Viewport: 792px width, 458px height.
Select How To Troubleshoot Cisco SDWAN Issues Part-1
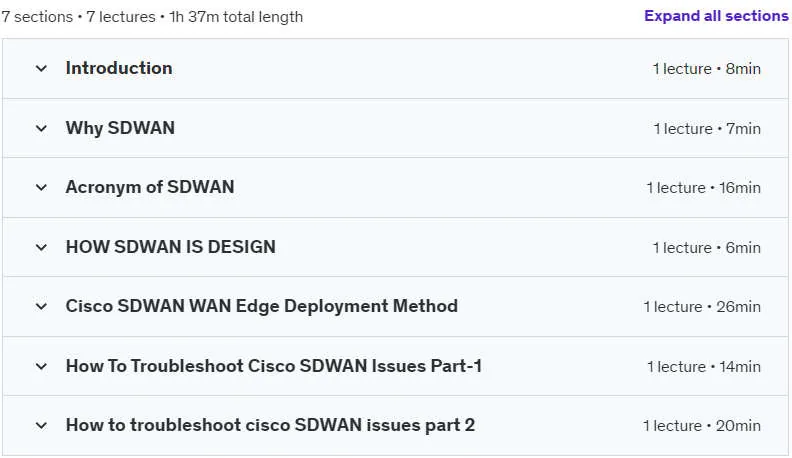tap(274, 366)
